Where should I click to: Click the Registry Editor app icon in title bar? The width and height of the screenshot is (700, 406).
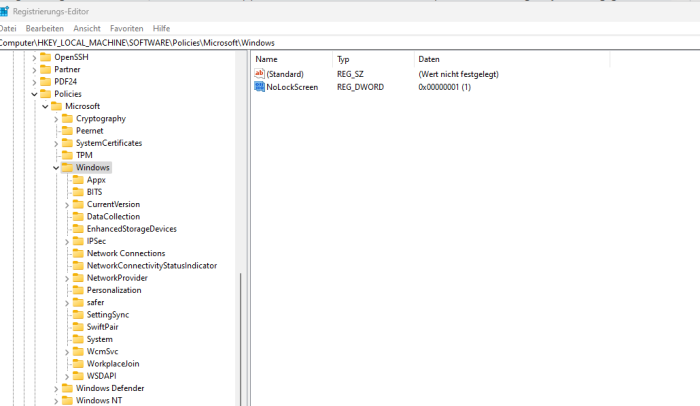[x=4, y=11]
